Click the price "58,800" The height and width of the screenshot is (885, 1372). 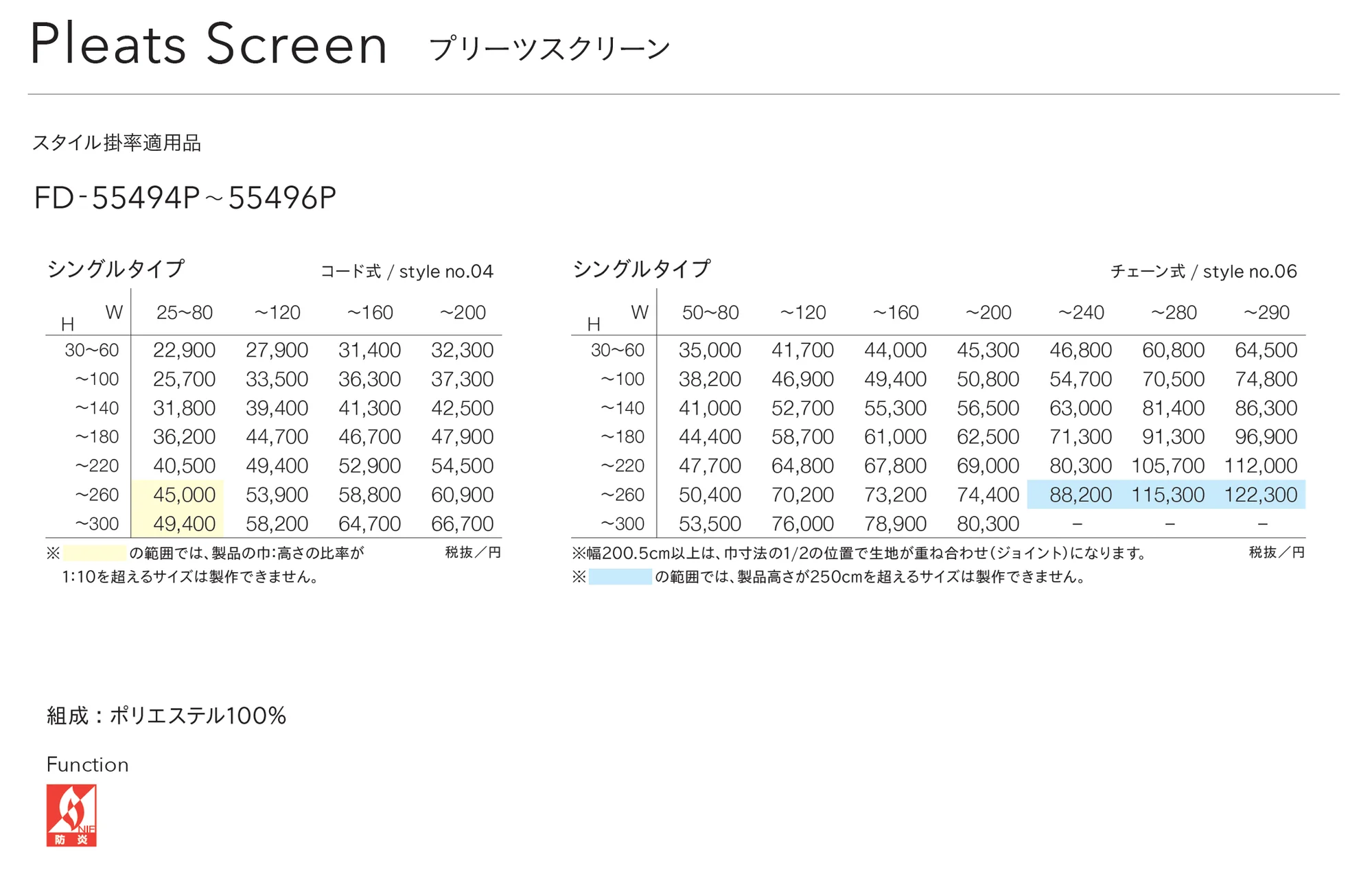[x=369, y=495]
